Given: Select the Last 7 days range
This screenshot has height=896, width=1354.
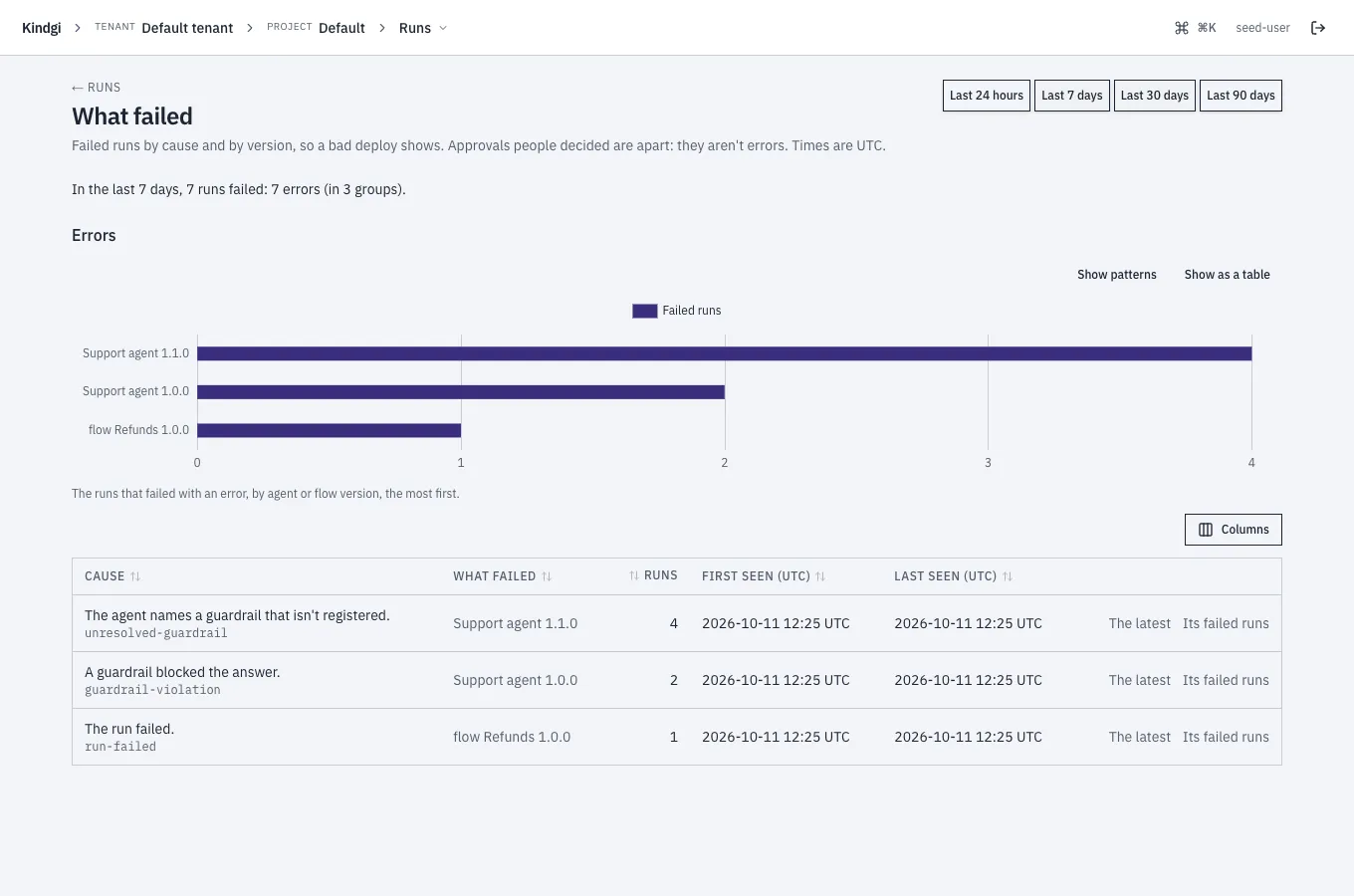Looking at the screenshot, I should click(1072, 96).
